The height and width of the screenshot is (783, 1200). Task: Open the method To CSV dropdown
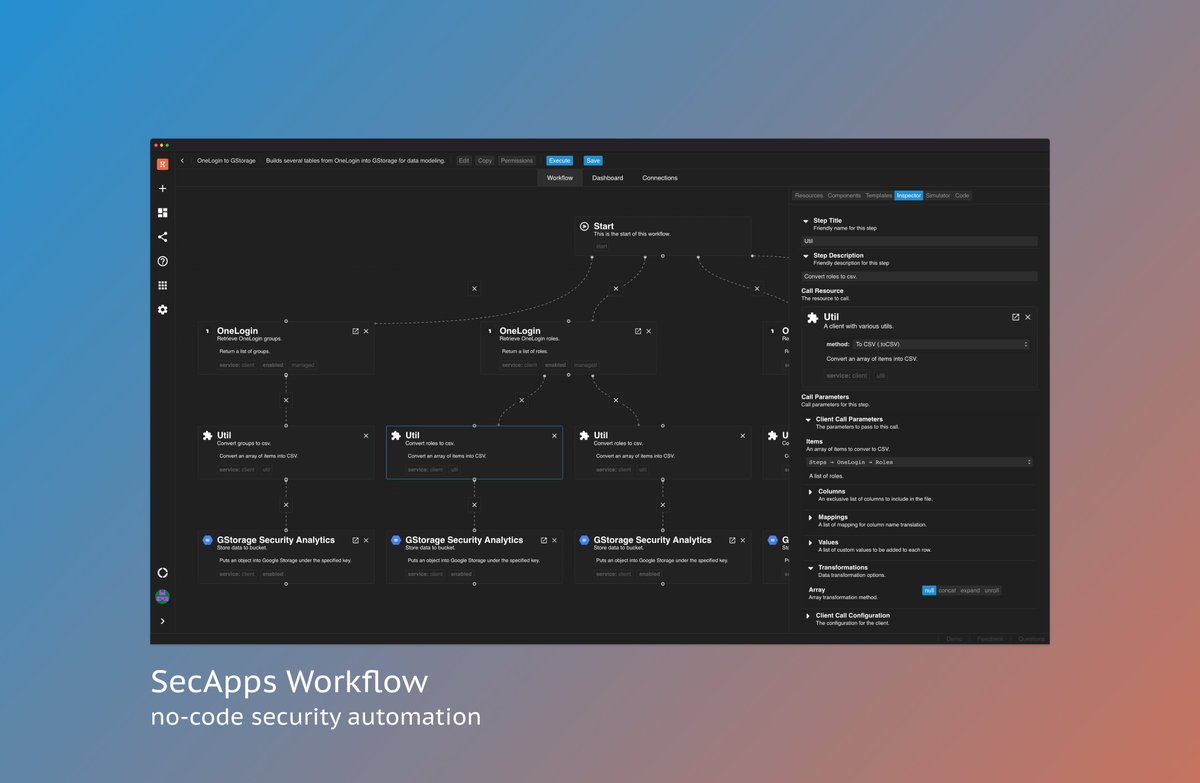(x=941, y=344)
